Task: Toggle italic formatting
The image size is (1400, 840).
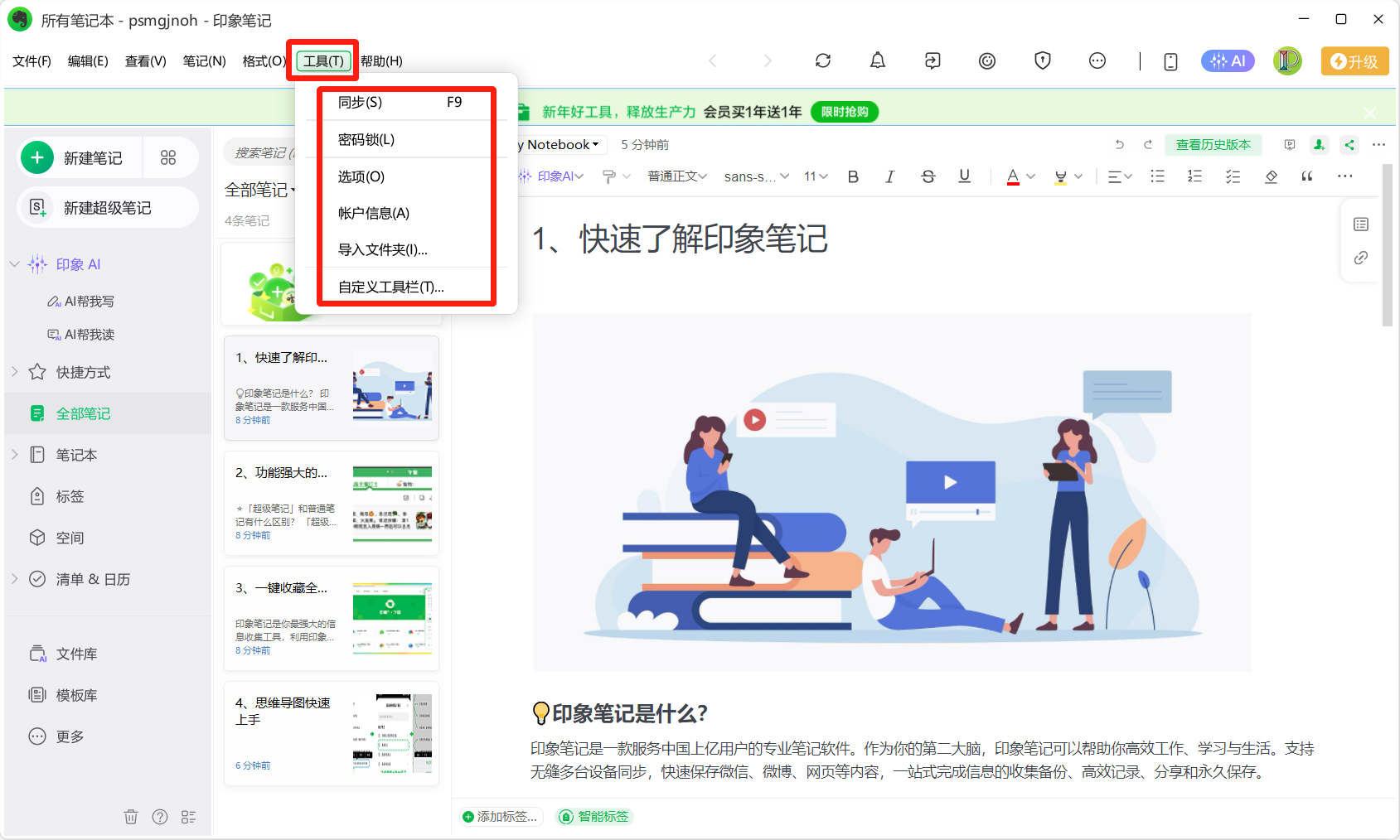Action: pos(889,176)
